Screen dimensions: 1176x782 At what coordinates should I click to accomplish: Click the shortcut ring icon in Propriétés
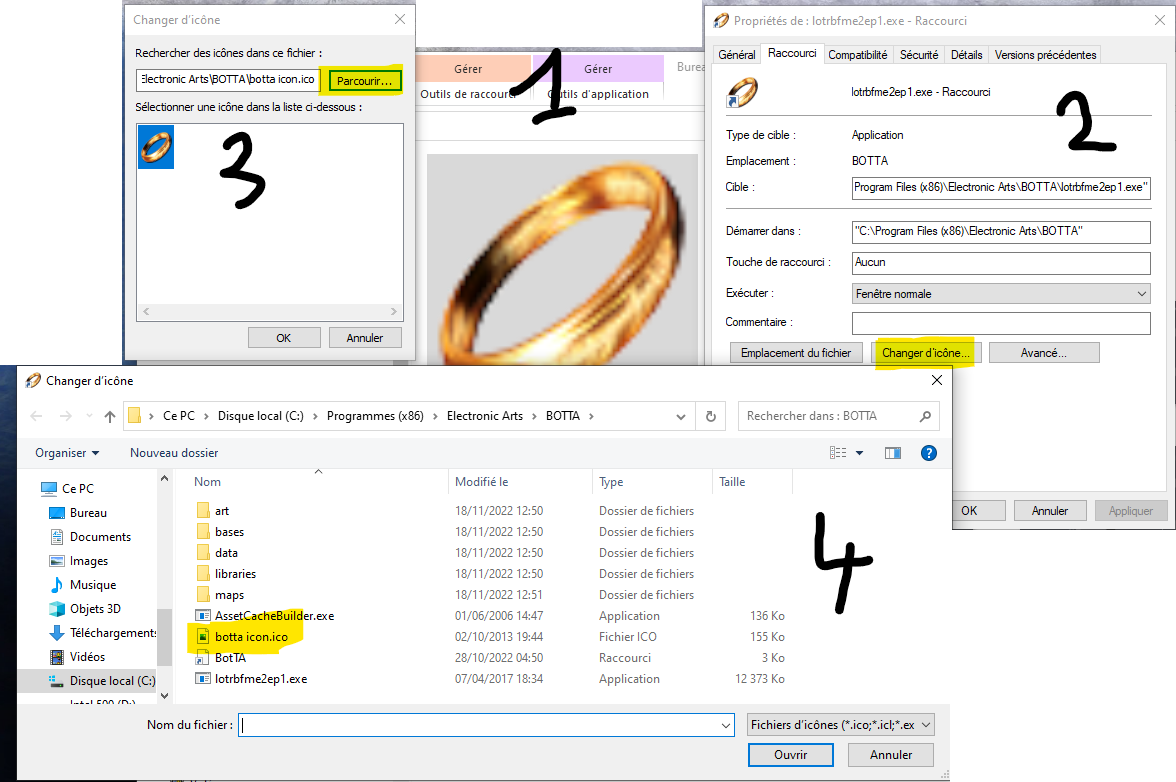coord(742,93)
